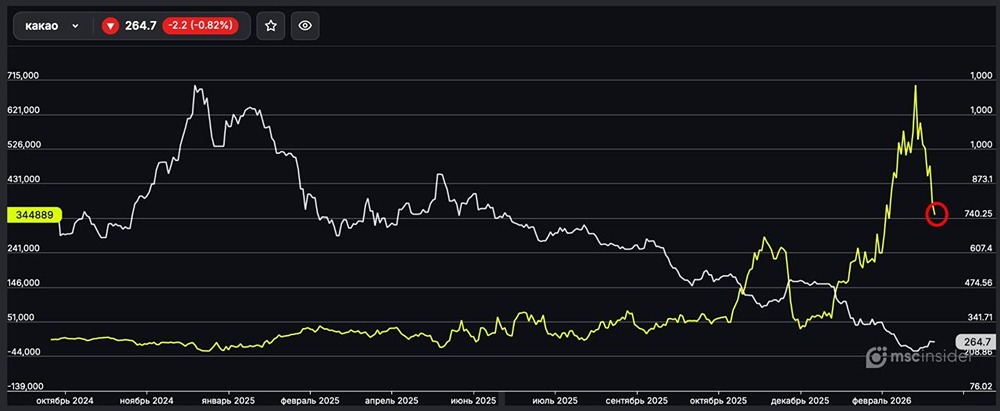Click the 264.7 price in header
Image resolution: width=1000 pixels, height=411 pixels.
pos(141,27)
